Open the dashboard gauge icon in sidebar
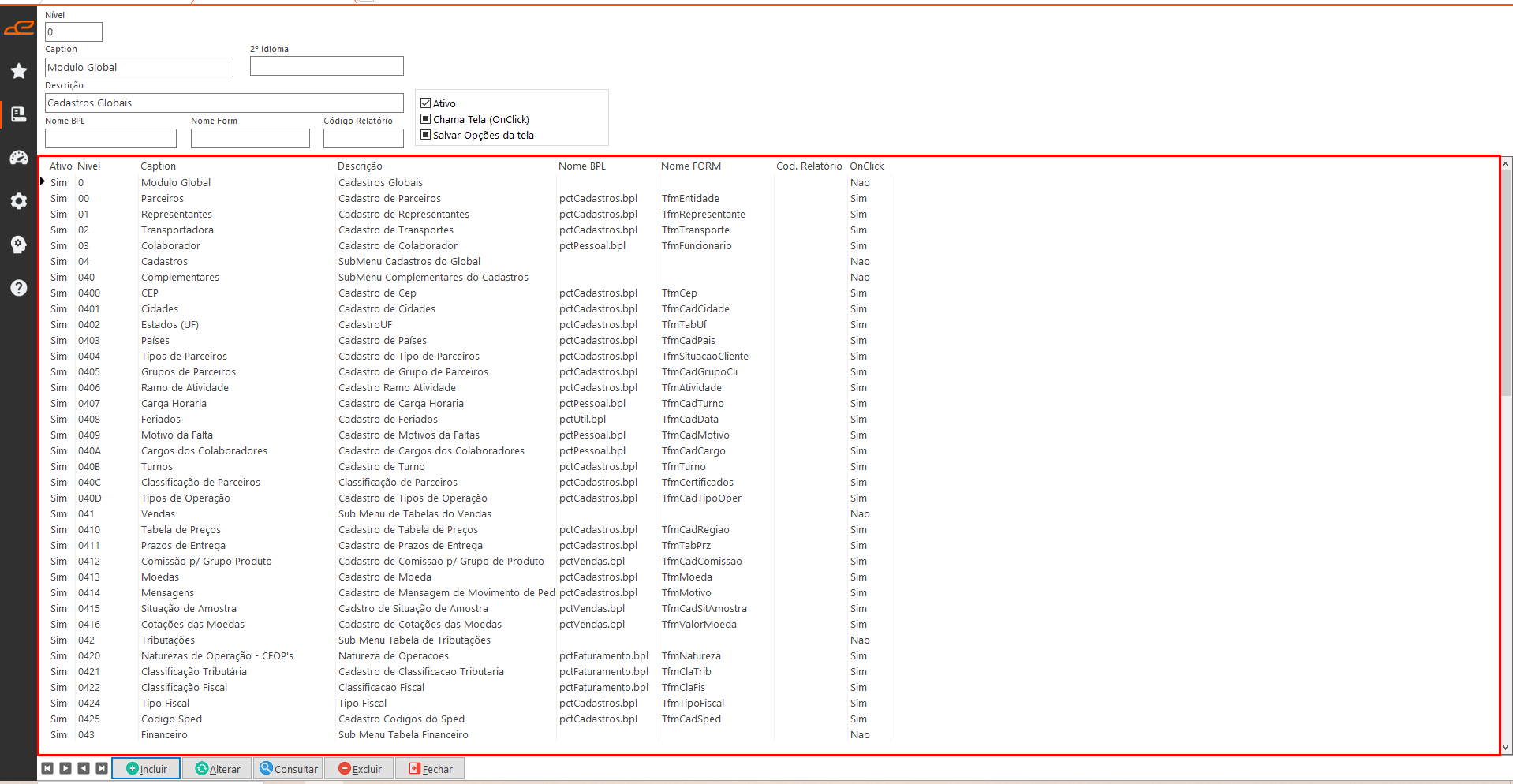The width and height of the screenshot is (1513, 784). (x=19, y=158)
